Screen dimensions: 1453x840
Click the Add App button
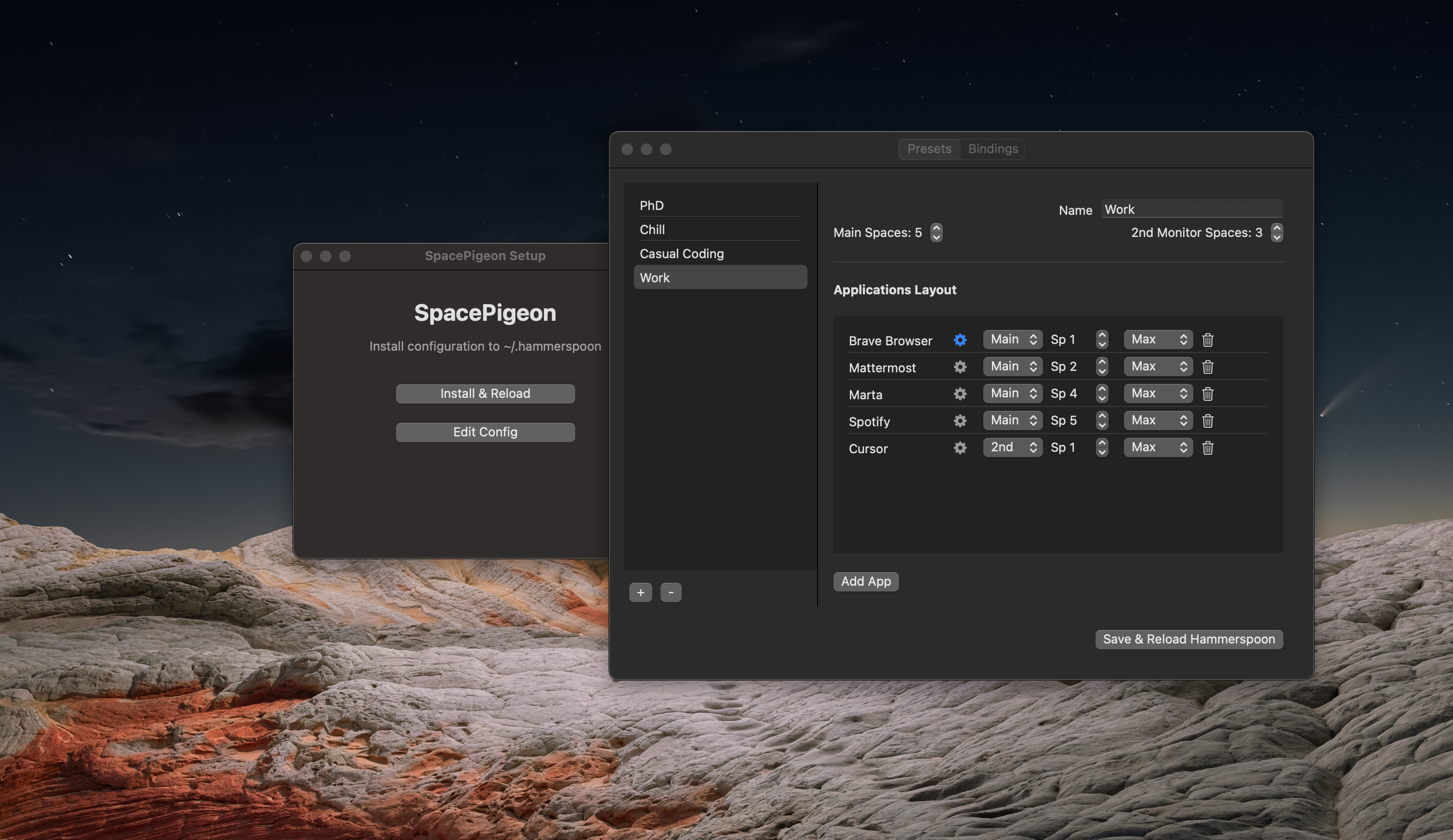pyautogui.click(x=865, y=581)
